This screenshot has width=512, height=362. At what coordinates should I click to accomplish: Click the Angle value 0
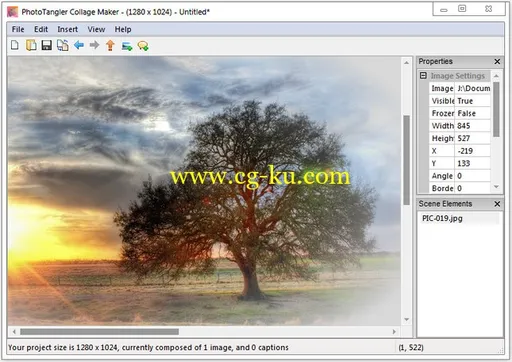[x=473, y=176]
